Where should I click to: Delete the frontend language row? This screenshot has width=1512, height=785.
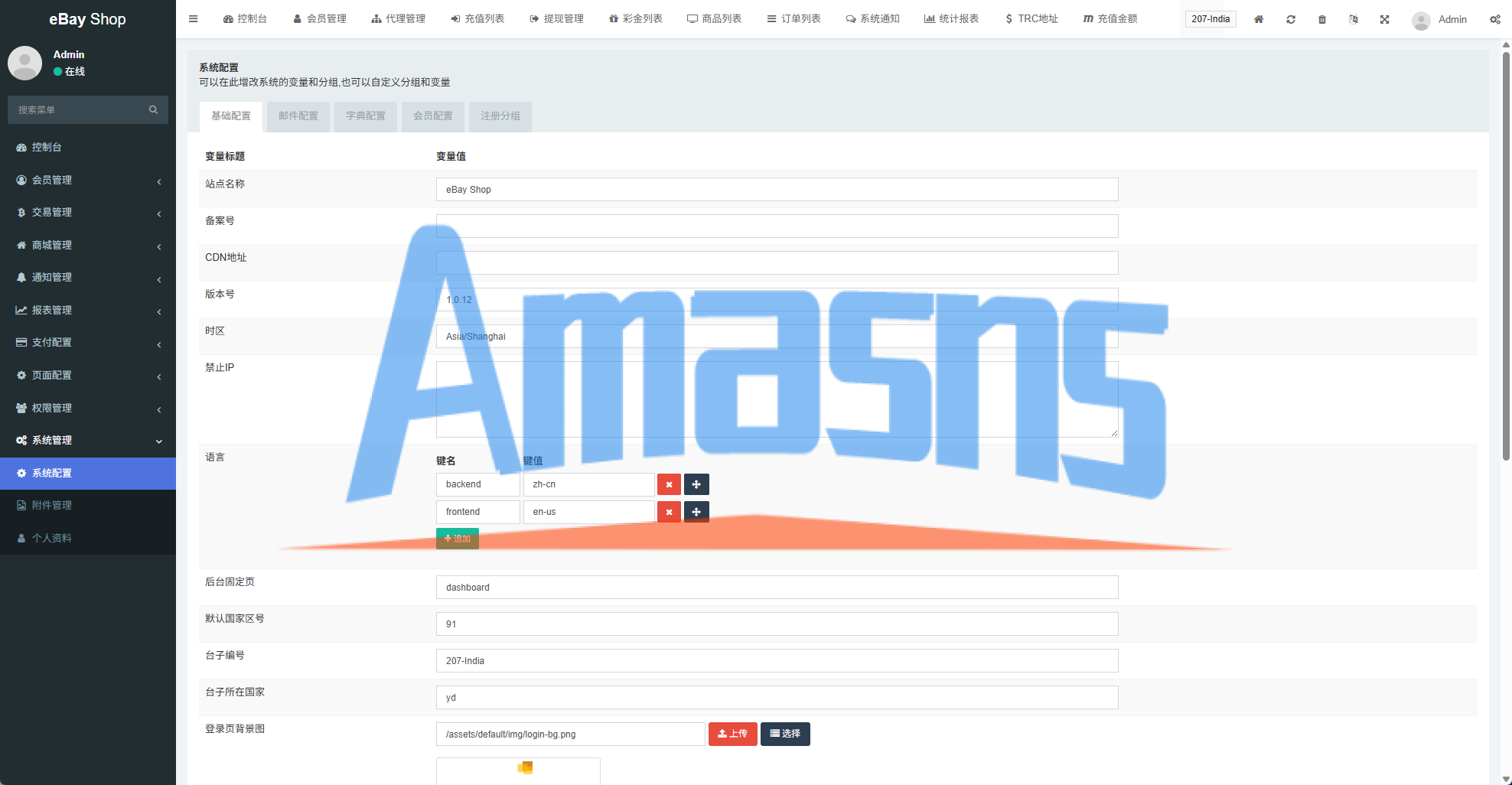pyautogui.click(x=669, y=512)
